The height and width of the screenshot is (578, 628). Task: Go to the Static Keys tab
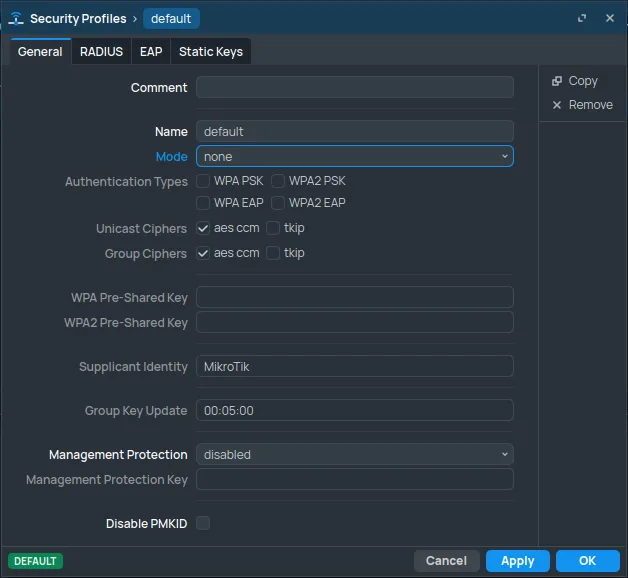210,52
